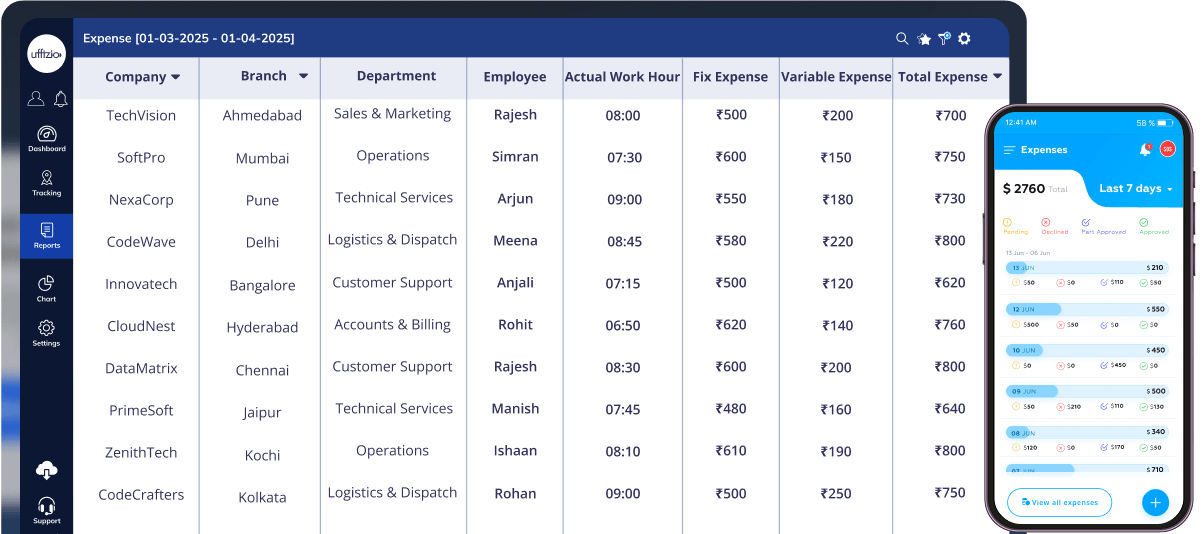Tap the View all expenses button
Image resolution: width=1202 pixels, height=534 pixels.
pos(1059,502)
